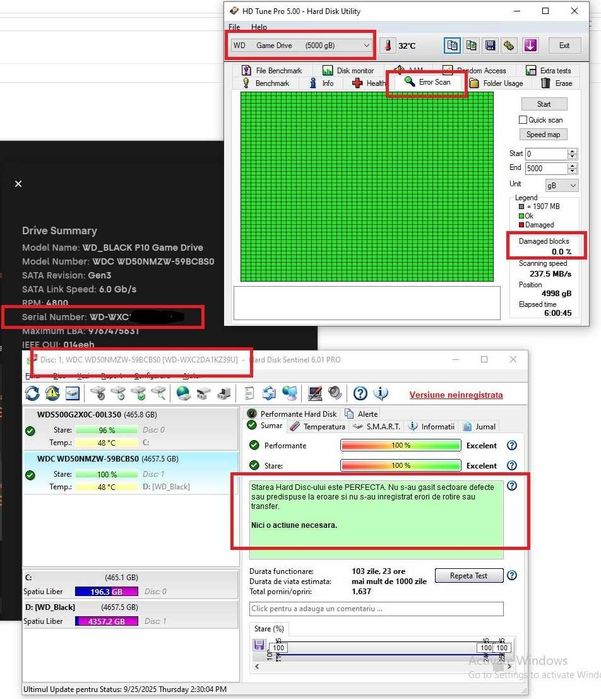Viewport: 601px width, 699px height.
Task: Click the disk with magnifier icon in Sentinel toolbar
Action: click(x=158, y=393)
